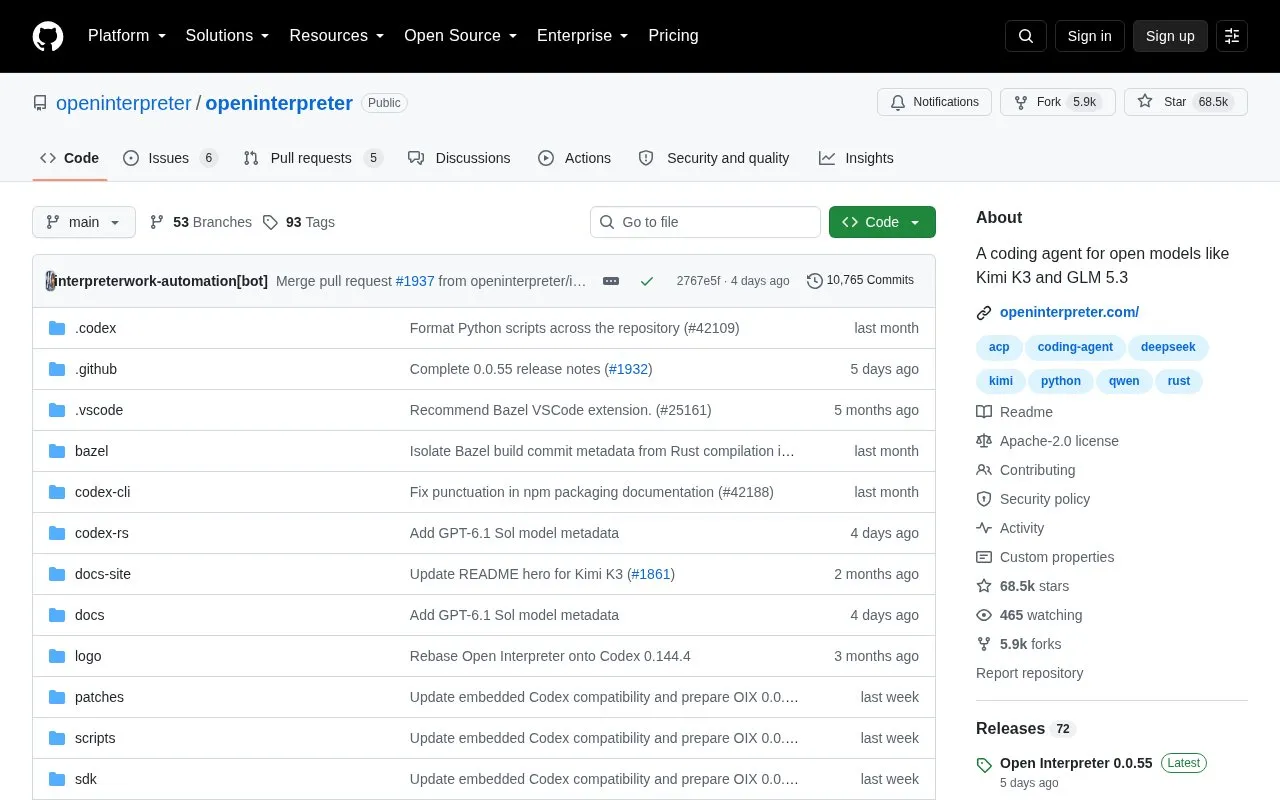The image size is (1280, 800).
Task: Open the search magnifier icon
Action: pyautogui.click(x=1026, y=36)
